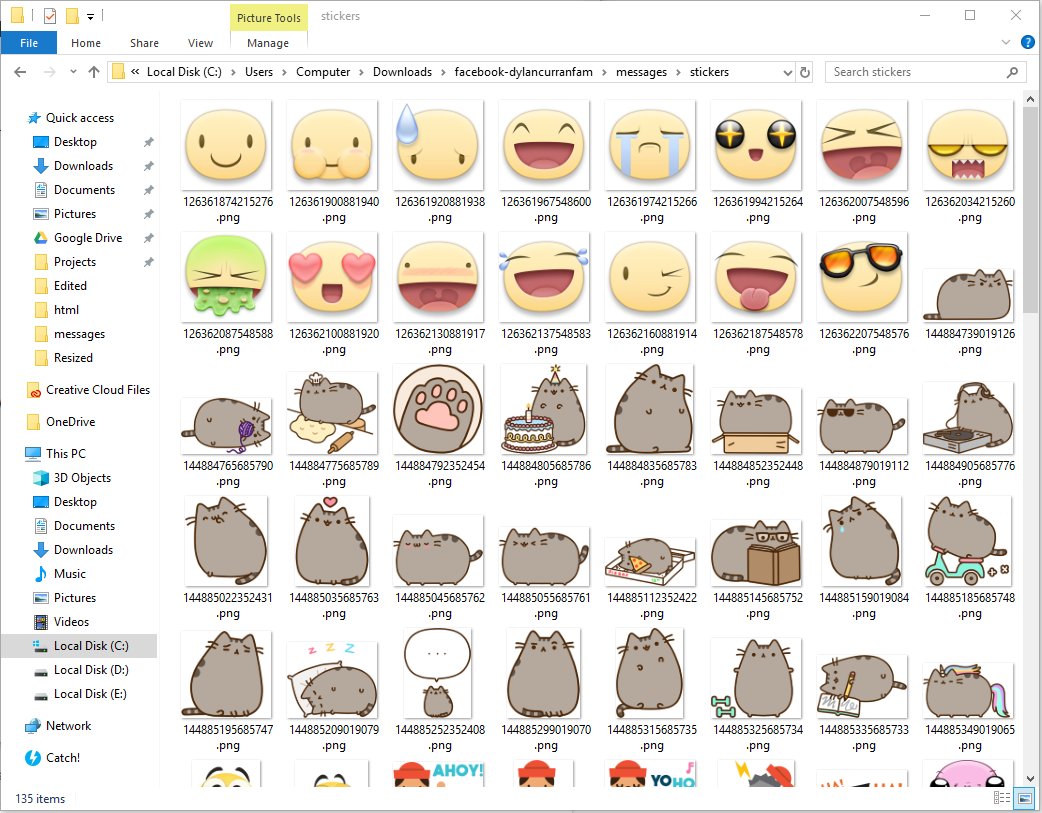This screenshot has width=1042, height=813.
Task: Go back using the back arrow
Action: [x=20, y=72]
